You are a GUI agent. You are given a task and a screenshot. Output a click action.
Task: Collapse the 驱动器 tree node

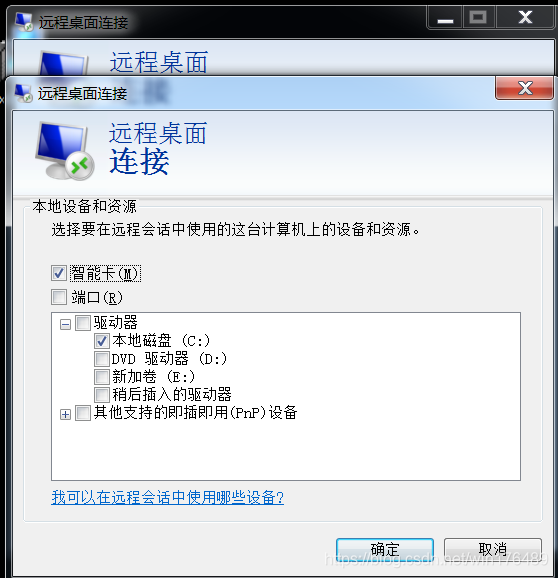pos(65,324)
